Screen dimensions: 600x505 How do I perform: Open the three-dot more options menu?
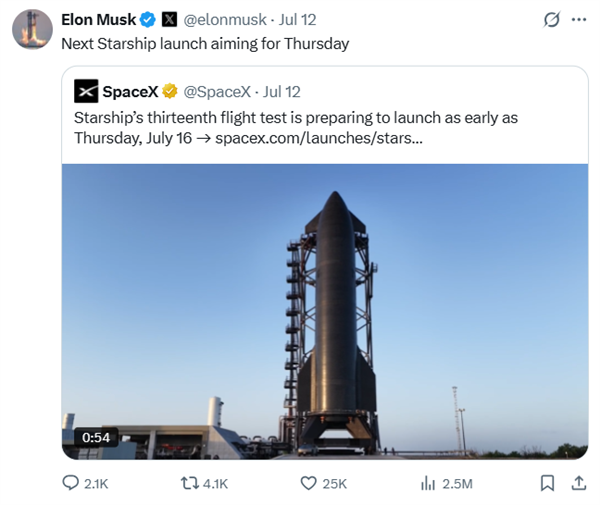pos(579,20)
